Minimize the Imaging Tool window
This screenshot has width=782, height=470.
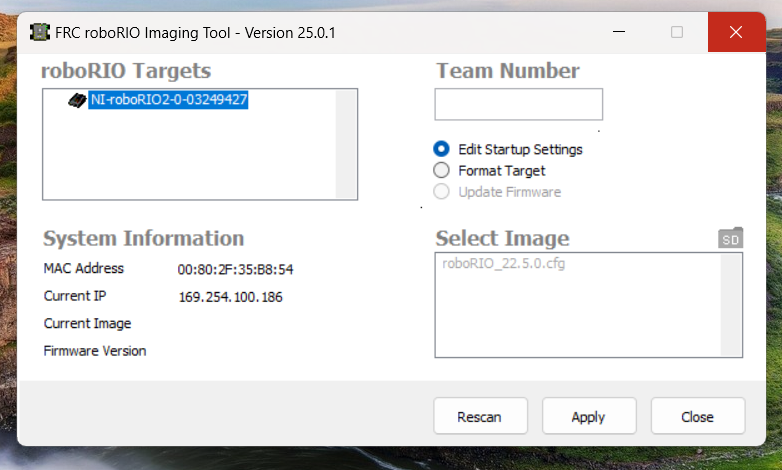[620, 32]
